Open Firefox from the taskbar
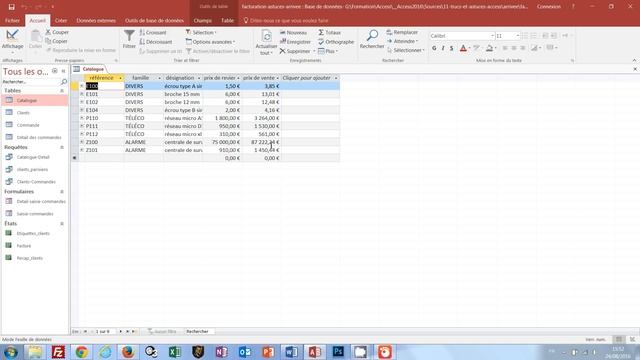 pyautogui.click(x=128, y=352)
